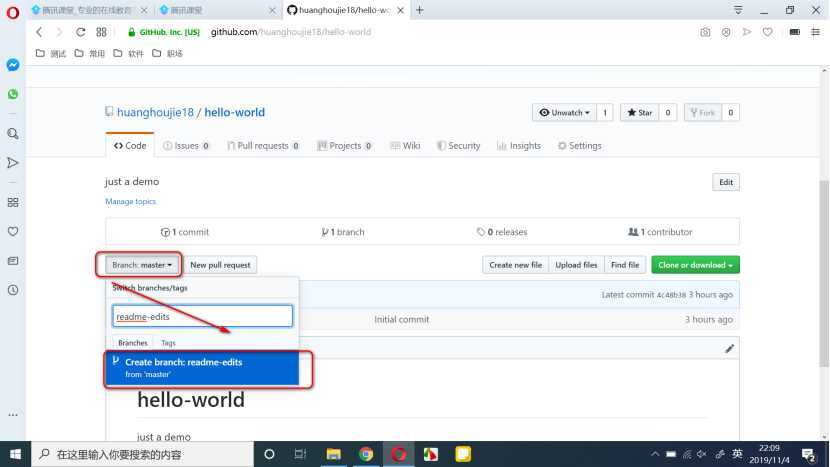
Task: Click Create new file button
Action: (x=516, y=265)
